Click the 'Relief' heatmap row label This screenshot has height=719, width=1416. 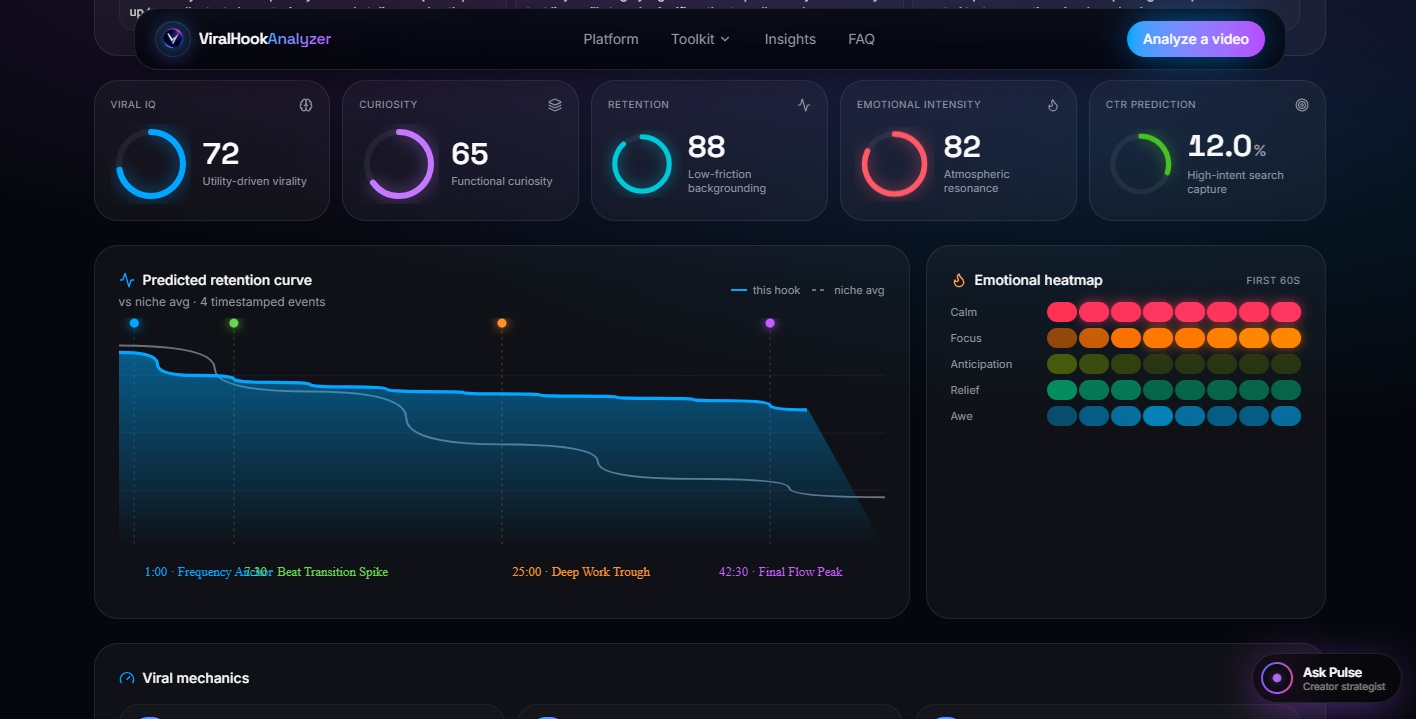pos(965,390)
